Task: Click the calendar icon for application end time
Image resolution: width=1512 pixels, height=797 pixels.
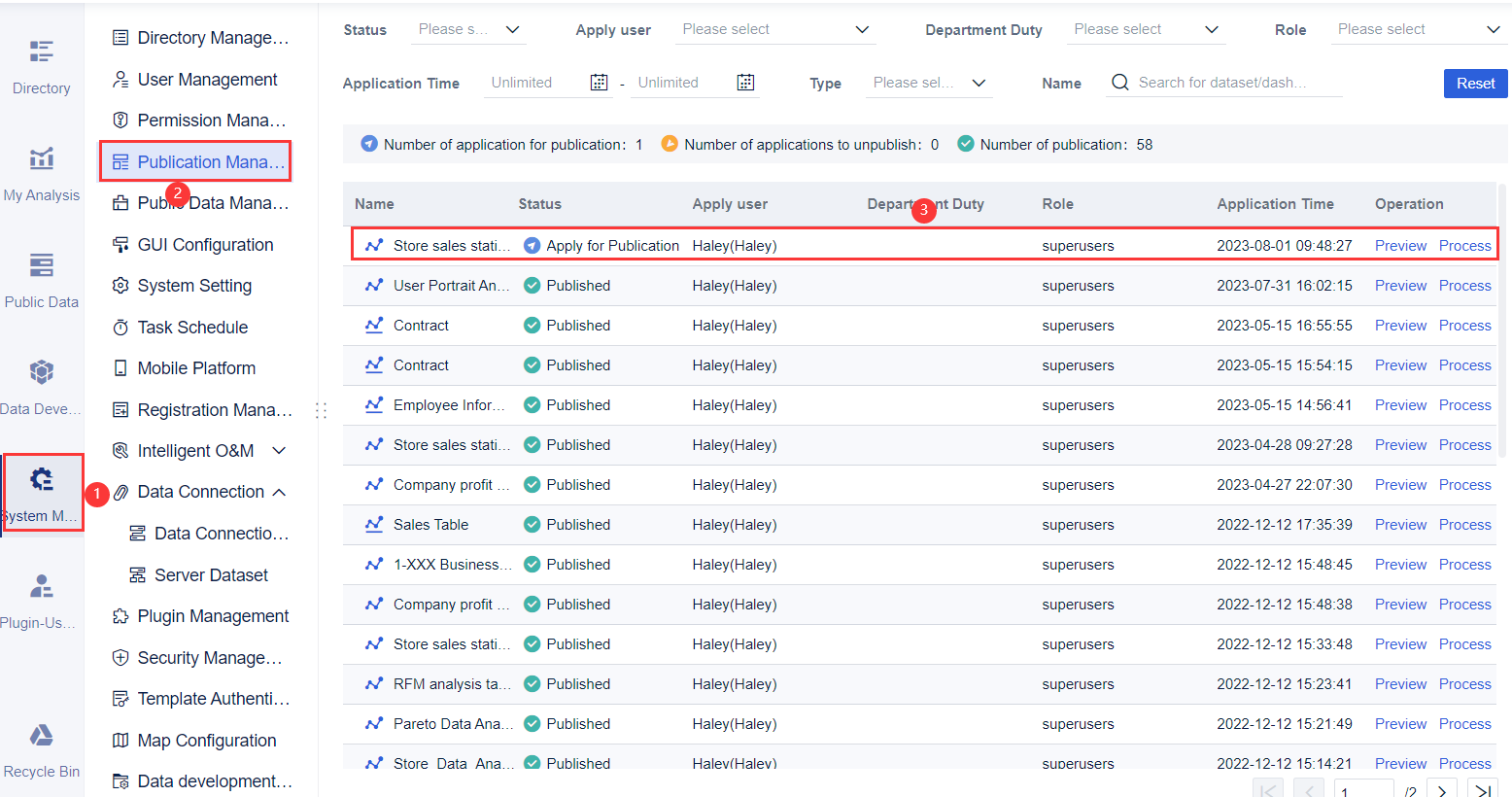Action: pos(745,82)
